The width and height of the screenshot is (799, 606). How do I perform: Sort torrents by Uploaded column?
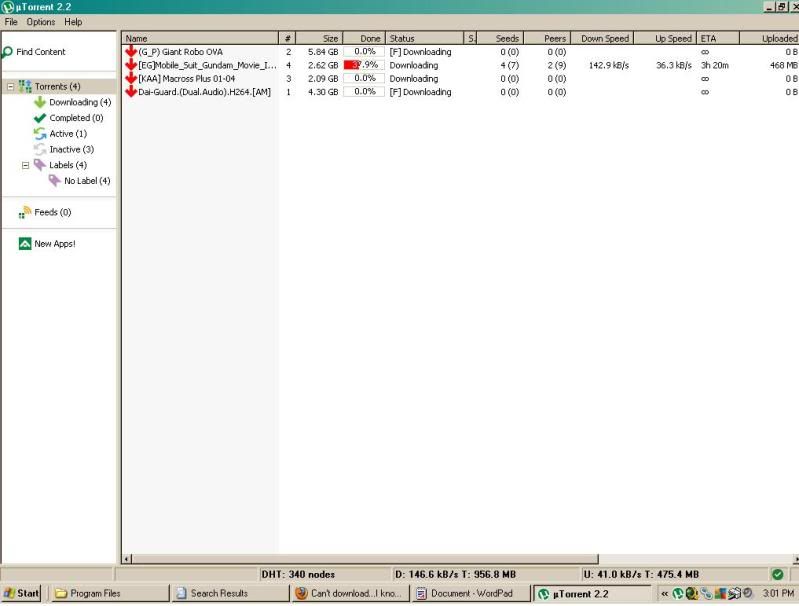point(769,38)
